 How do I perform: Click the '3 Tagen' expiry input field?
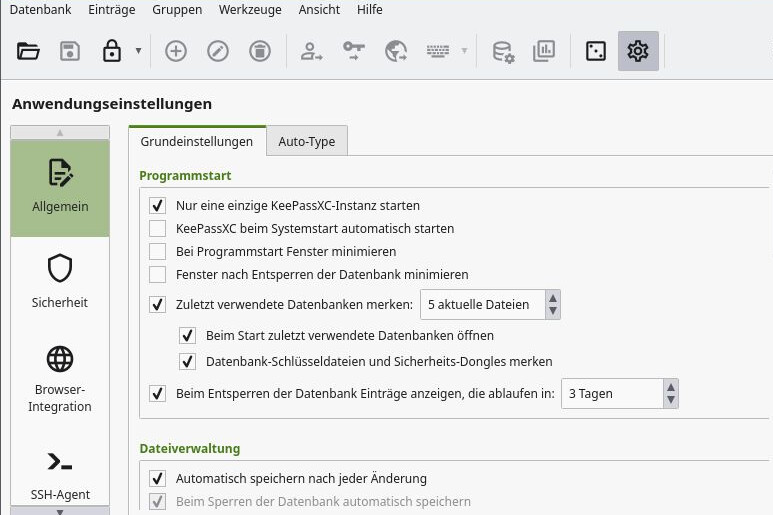(x=612, y=394)
